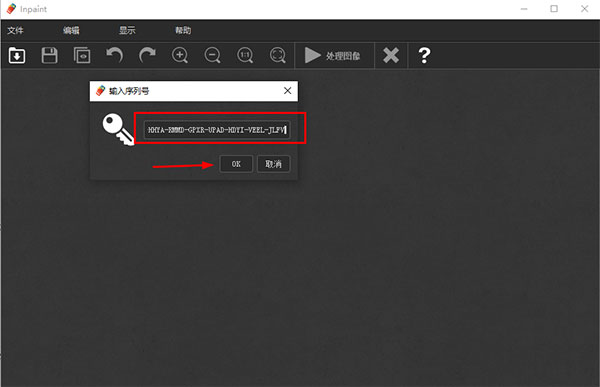Cancel the dialog with 取消

tap(274, 164)
